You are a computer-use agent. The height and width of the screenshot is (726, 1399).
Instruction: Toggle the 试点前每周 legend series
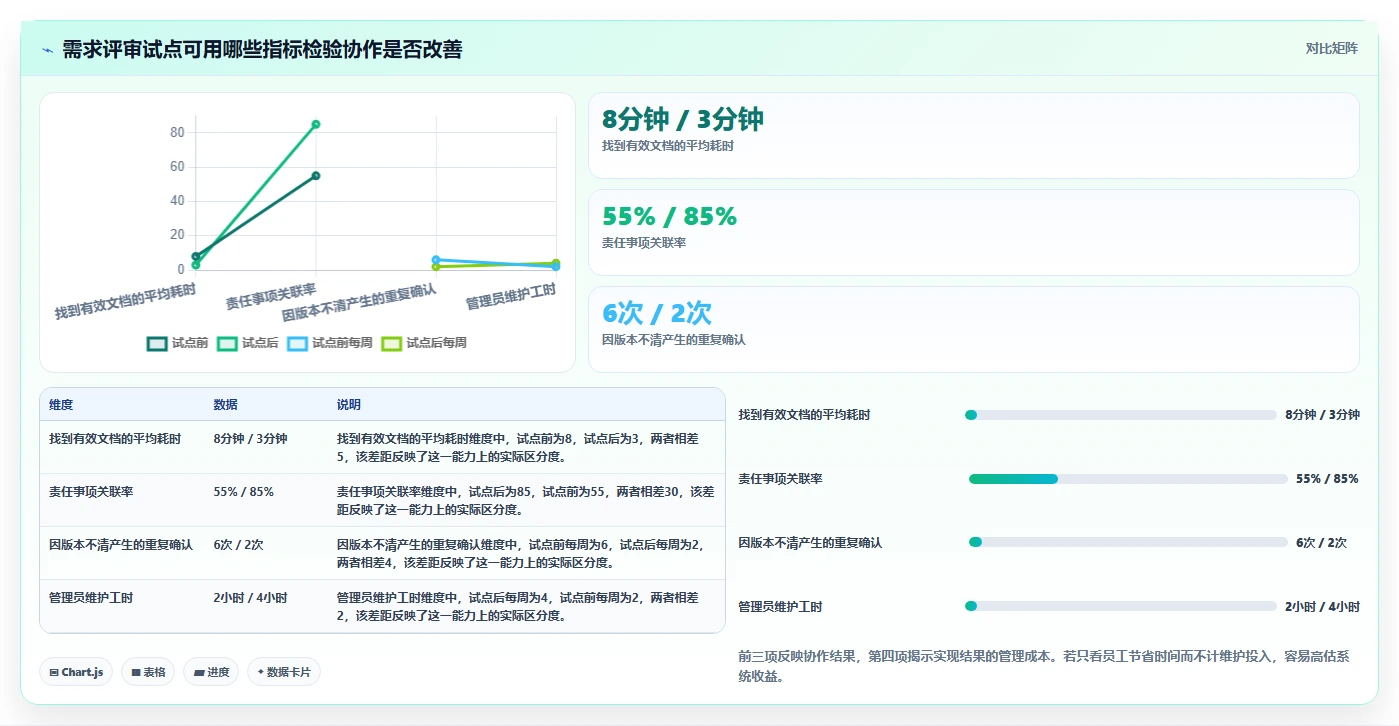[x=330, y=343]
